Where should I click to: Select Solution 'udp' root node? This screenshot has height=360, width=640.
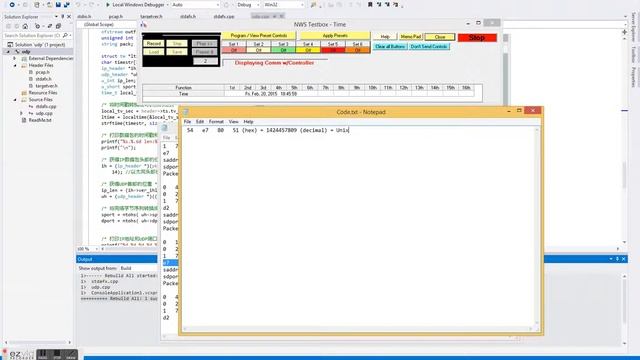[x=39, y=45]
